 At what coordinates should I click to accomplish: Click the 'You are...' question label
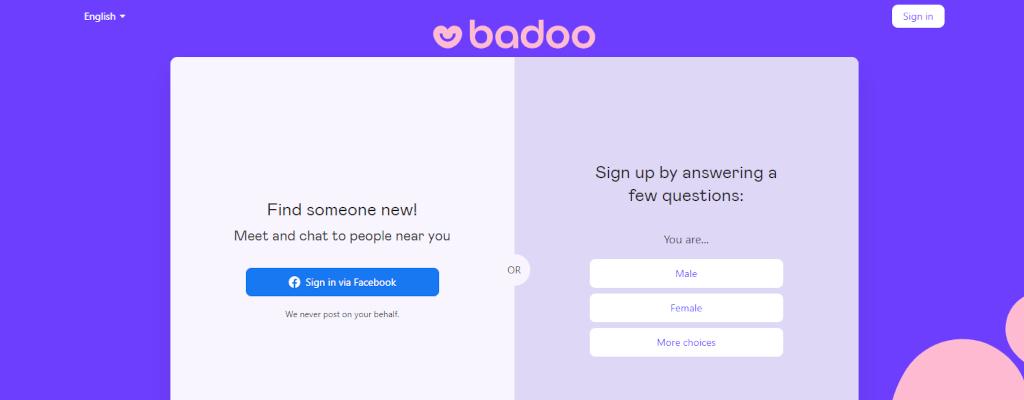686,240
